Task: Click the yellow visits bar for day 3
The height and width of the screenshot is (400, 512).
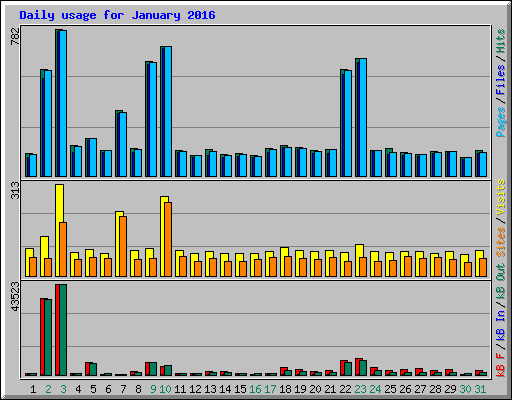Action: click(x=58, y=230)
